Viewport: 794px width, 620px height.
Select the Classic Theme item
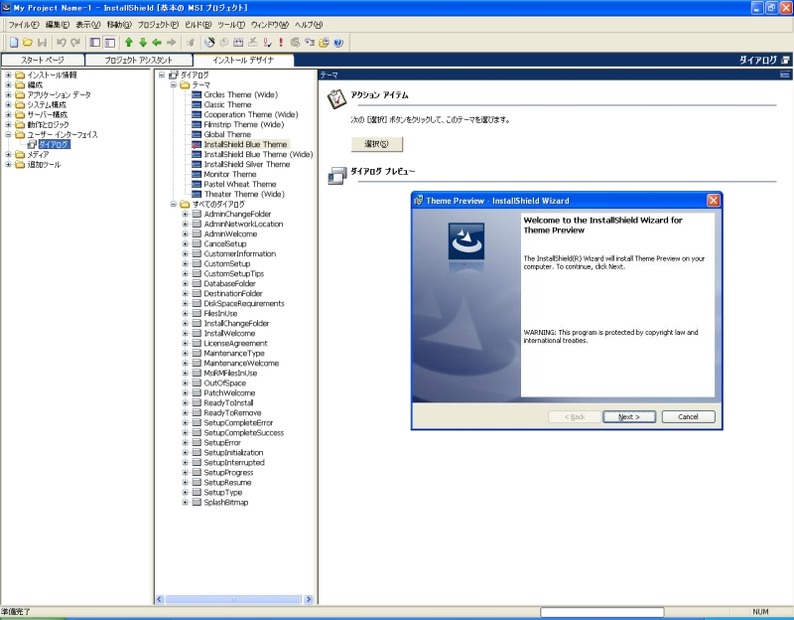(x=227, y=105)
